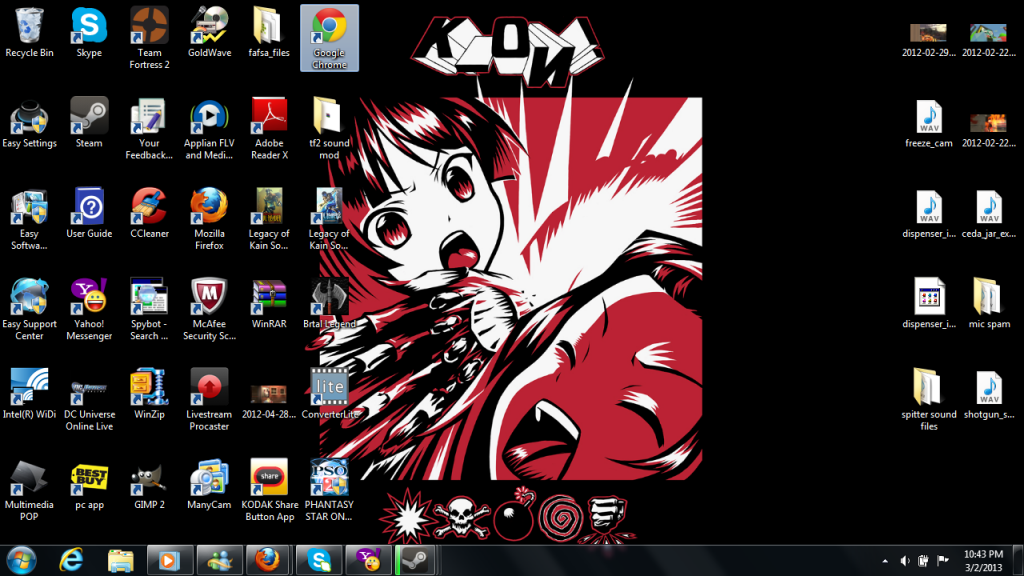Switch to Windows Live Messenger in the taskbar

pos(219,560)
